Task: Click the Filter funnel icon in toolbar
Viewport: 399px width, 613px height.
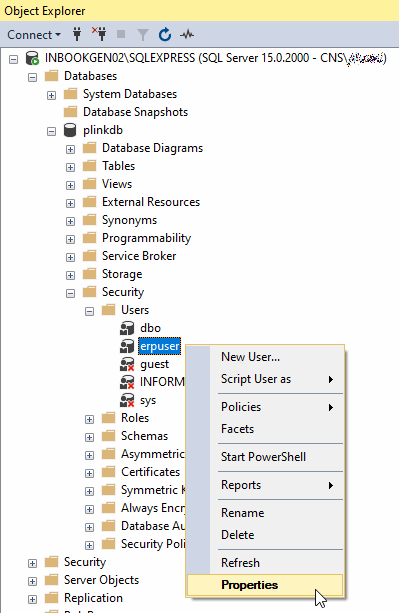Action: click(x=143, y=35)
